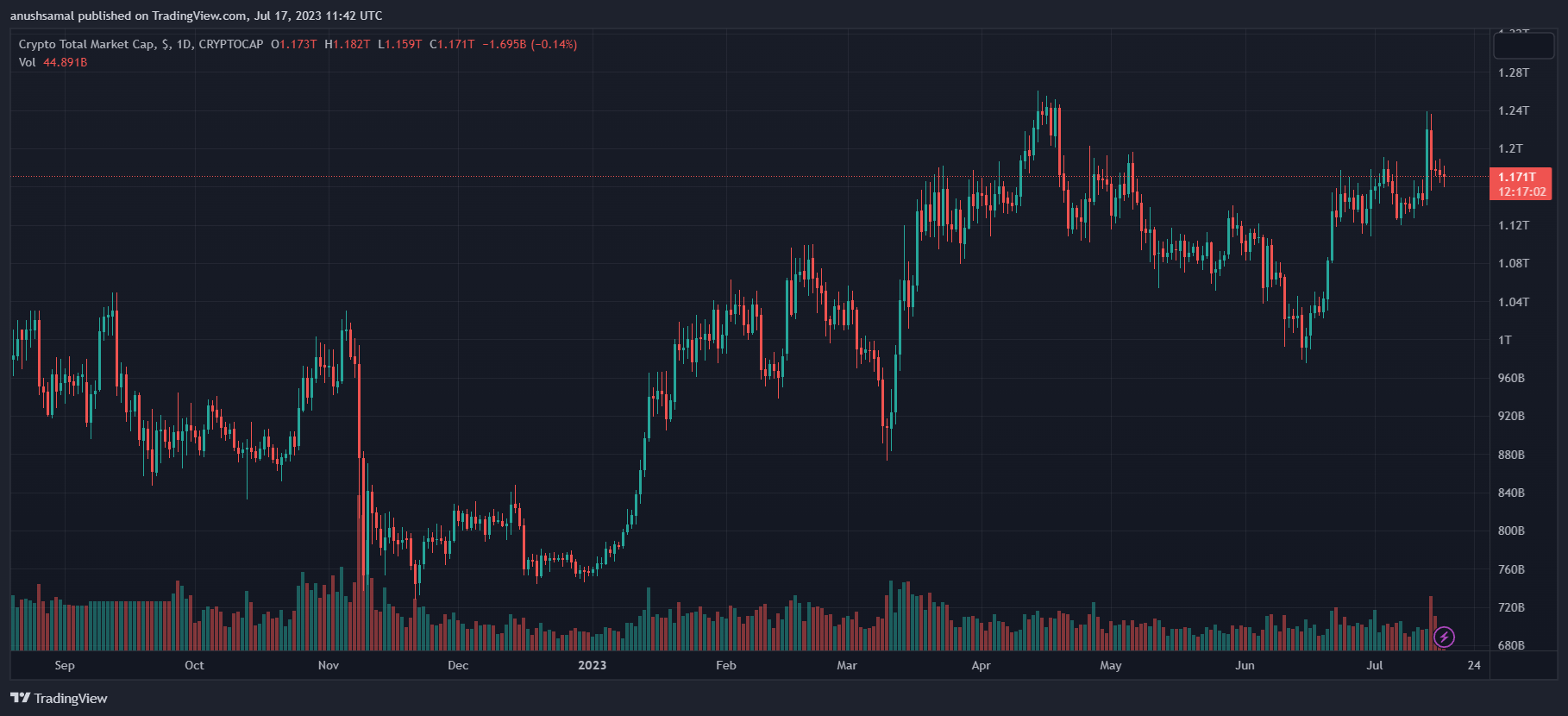
Task: Click the Nov label on the time axis
Action: [329, 665]
